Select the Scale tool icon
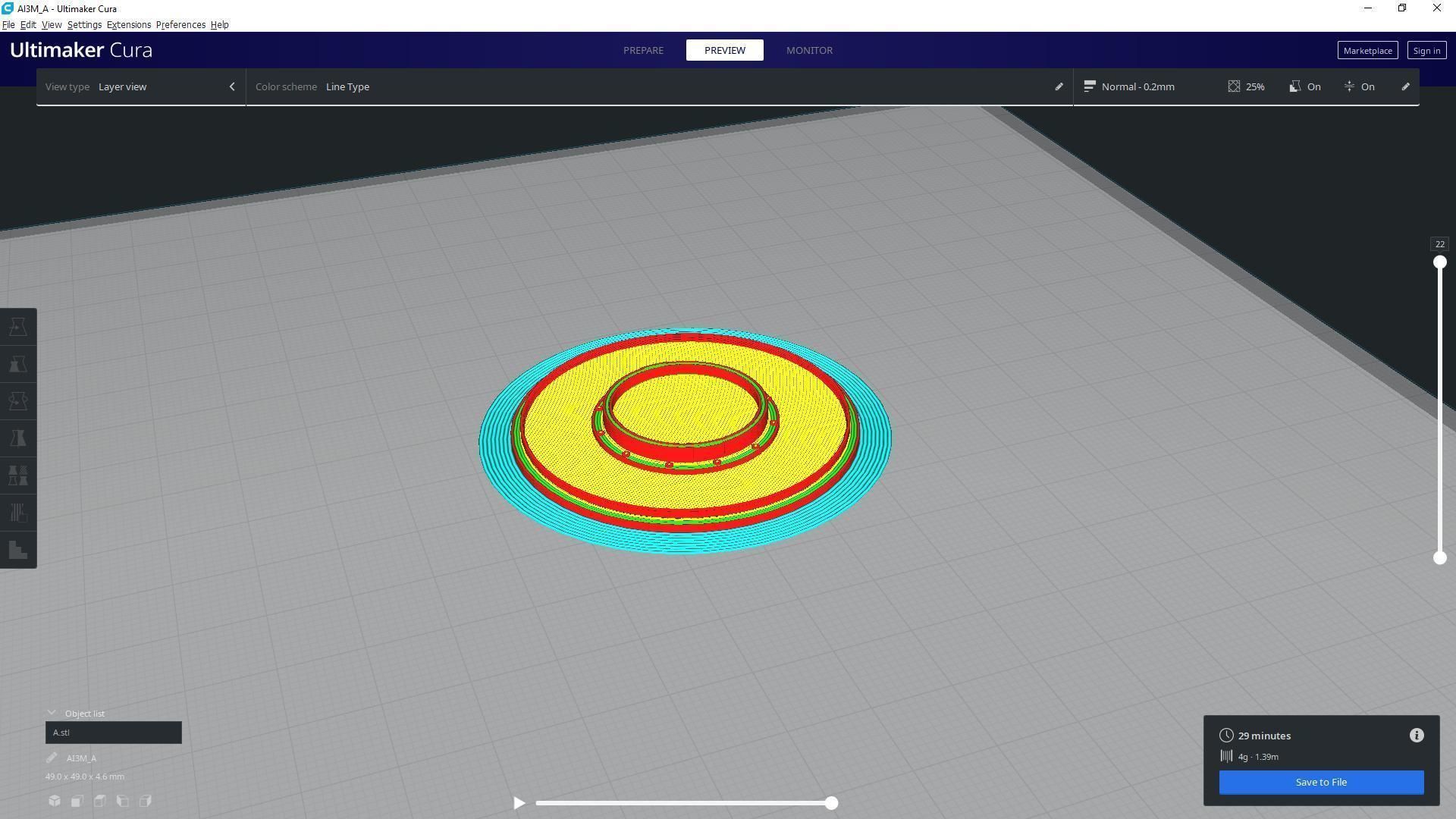This screenshot has width=1456, height=819. pos(18,364)
